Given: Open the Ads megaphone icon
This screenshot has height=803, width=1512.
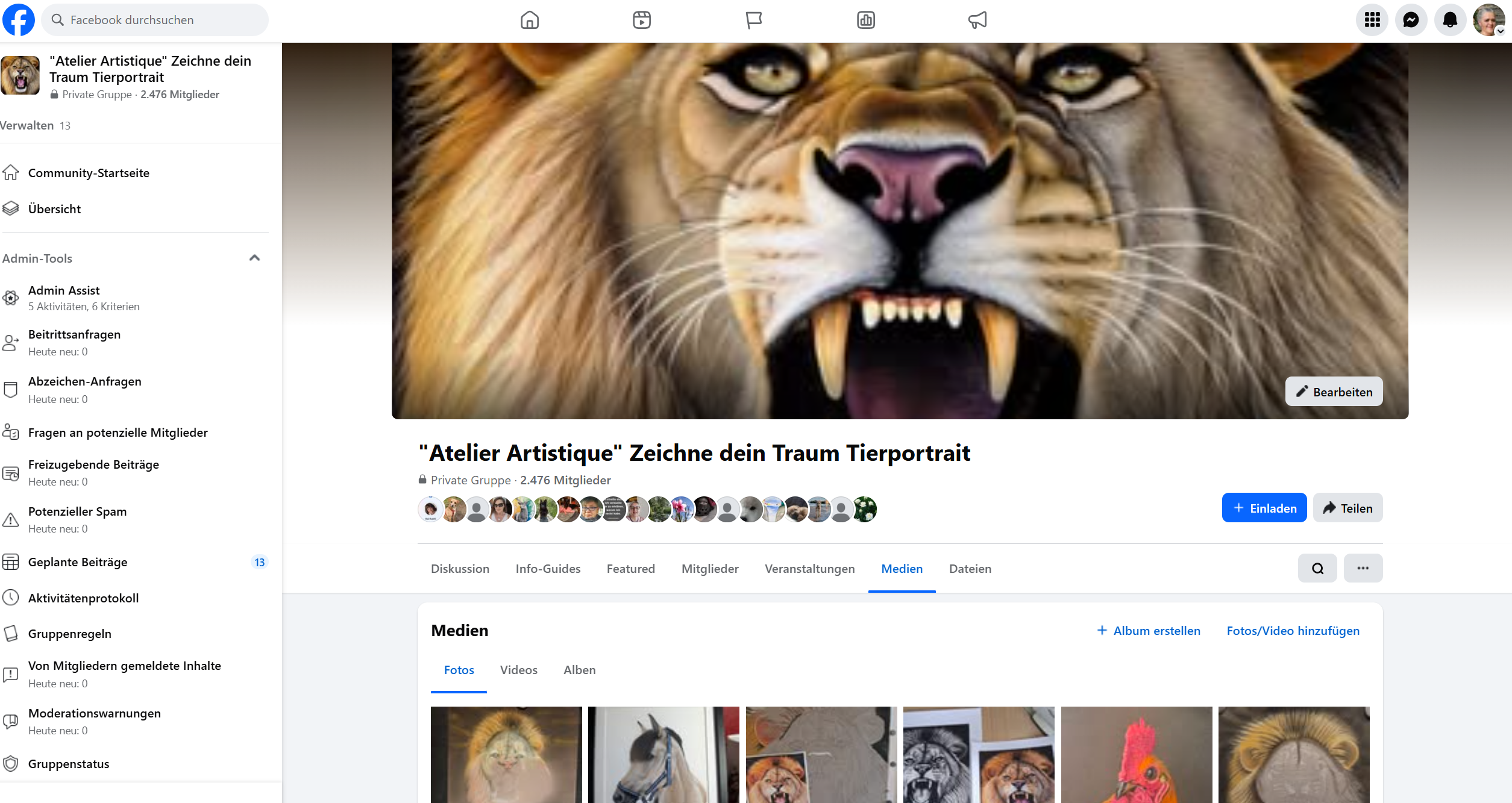Looking at the screenshot, I should point(977,20).
